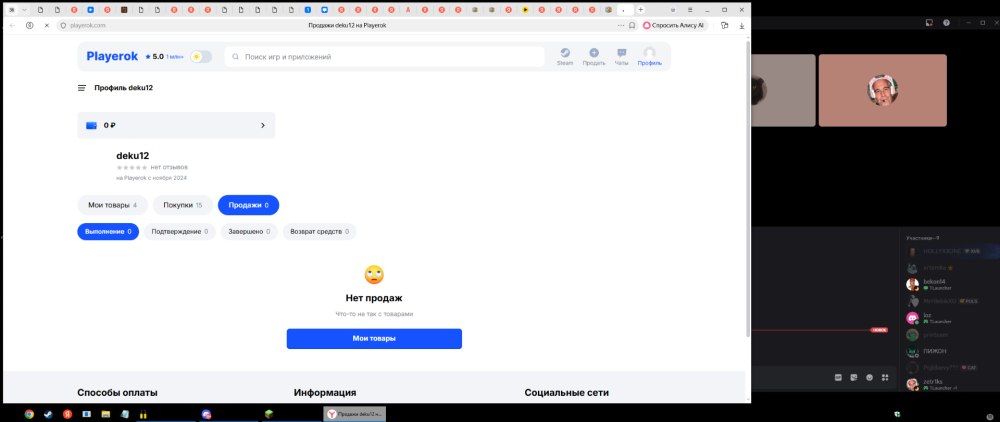Open Discord help question mark icon
Image resolution: width=1000 pixels, height=422 pixels.
tap(946, 22)
